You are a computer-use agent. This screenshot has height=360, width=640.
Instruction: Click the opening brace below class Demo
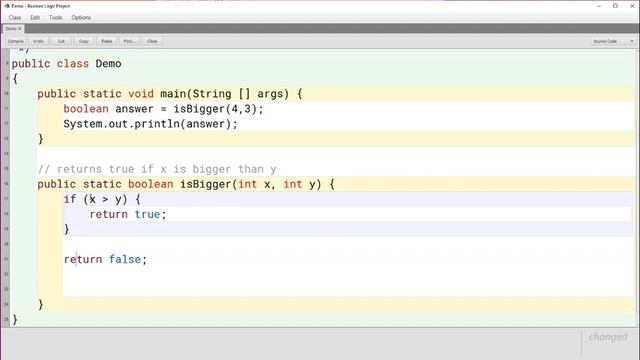click(15, 79)
